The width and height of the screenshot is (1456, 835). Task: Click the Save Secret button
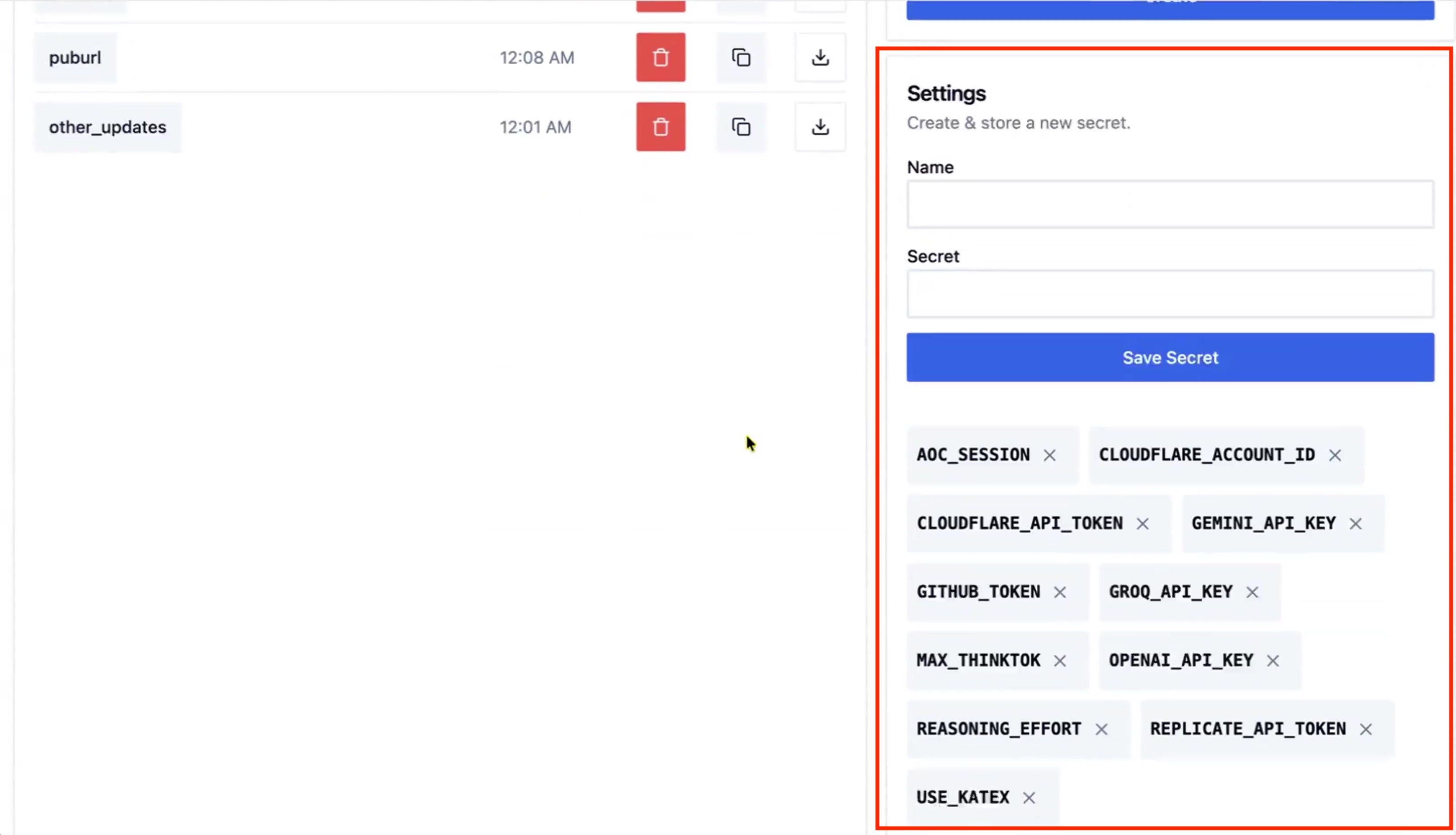1170,357
